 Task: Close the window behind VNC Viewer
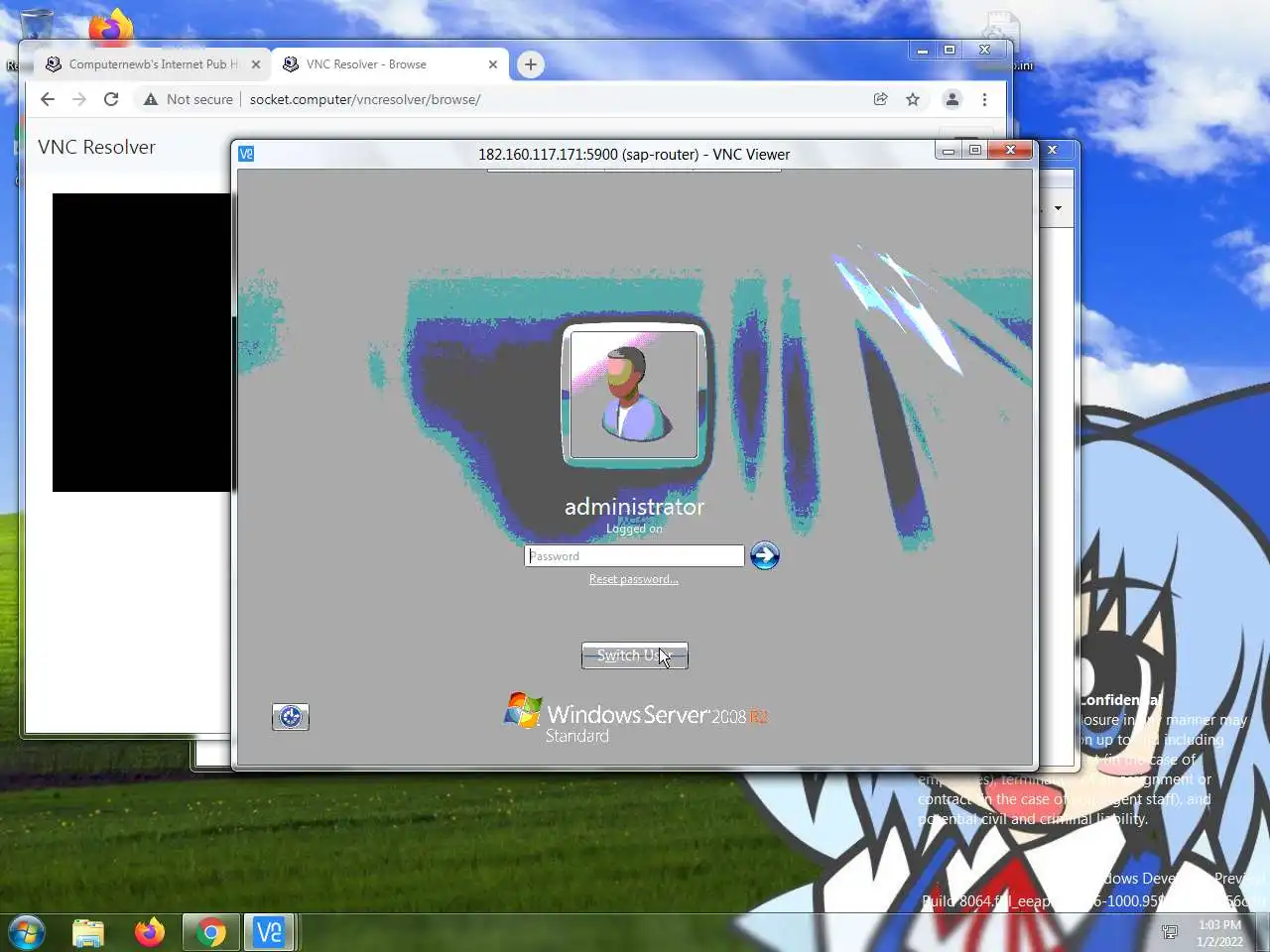point(1053,151)
